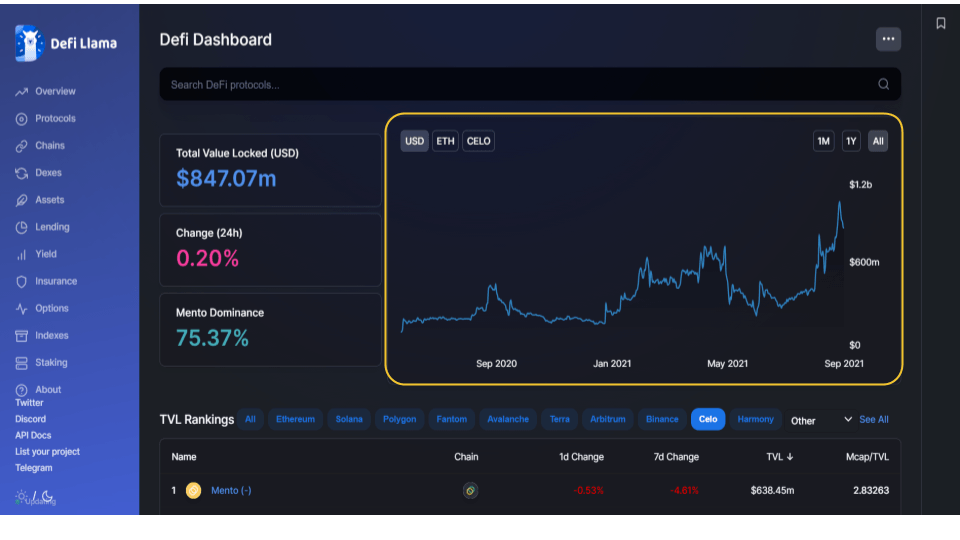Click the See All link
960x540 pixels.
[x=874, y=420]
